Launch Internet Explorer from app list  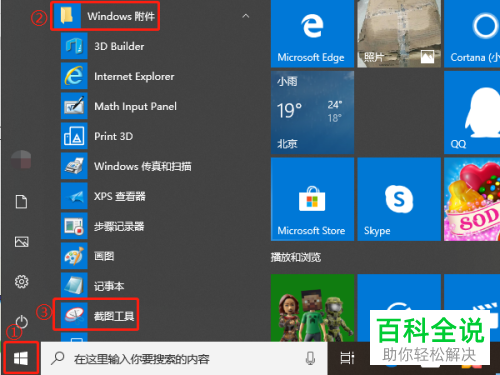tap(118, 76)
